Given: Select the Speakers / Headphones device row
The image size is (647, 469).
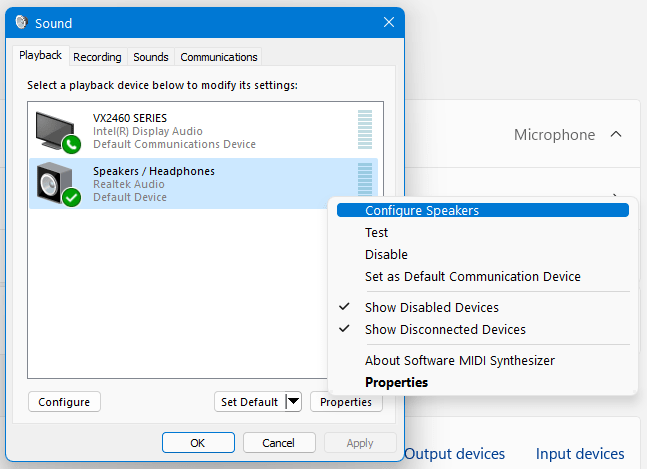Looking at the screenshot, I should point(203,184).
